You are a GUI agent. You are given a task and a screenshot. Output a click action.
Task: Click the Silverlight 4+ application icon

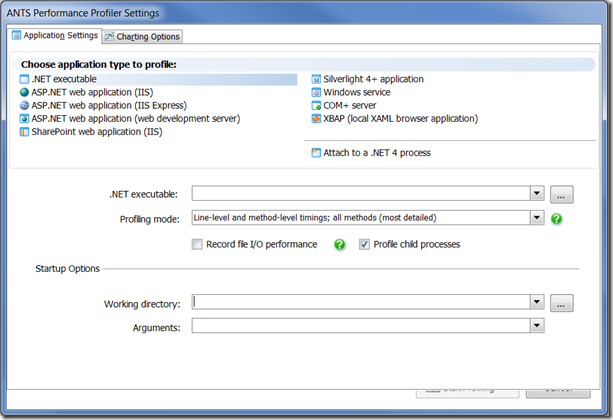point(316,79)
